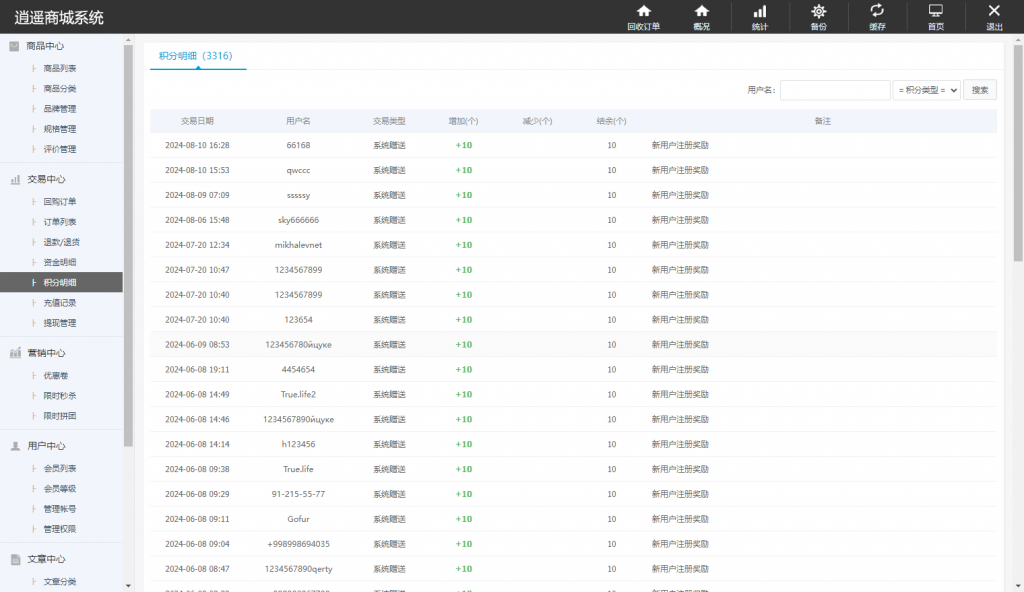1024x592 pixels.
Task: Click date 2024-08-10 16:28 cell
Action: click(197, 145)
